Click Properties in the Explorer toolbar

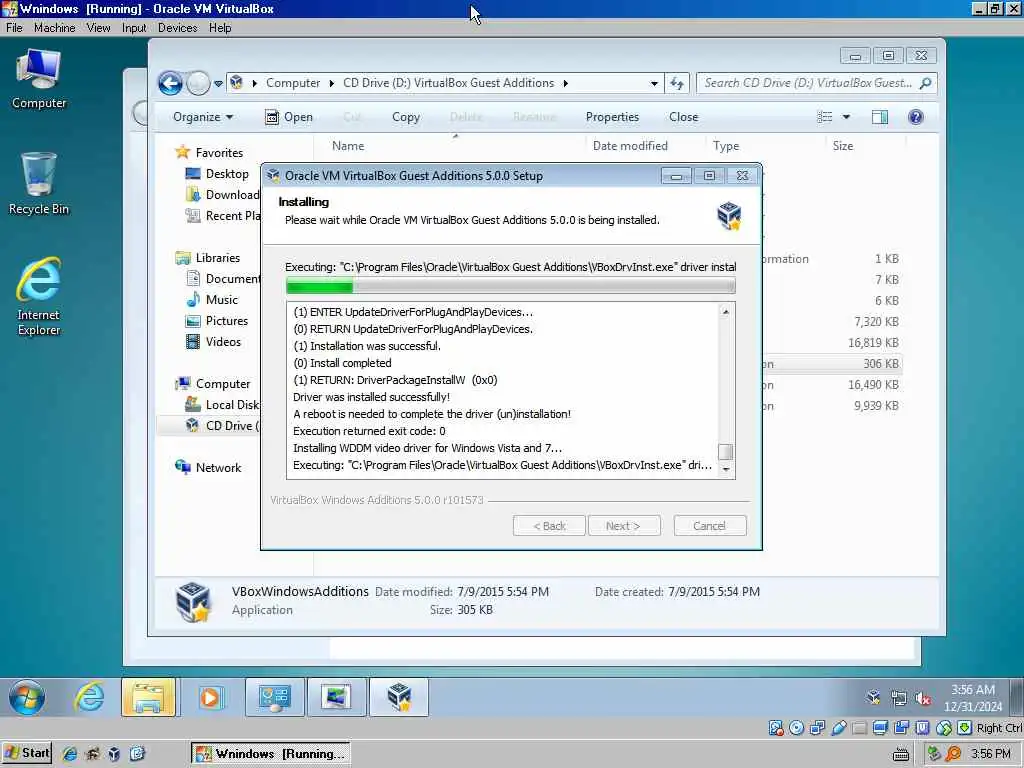[612, 117]
